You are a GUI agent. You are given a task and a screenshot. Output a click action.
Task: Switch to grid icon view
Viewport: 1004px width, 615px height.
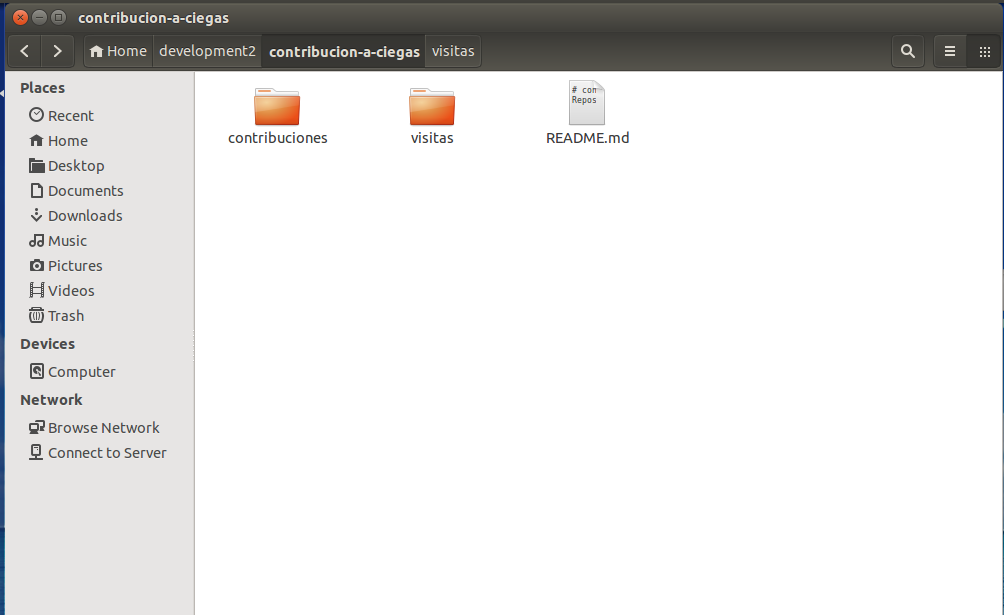click(x=984, y=51)
